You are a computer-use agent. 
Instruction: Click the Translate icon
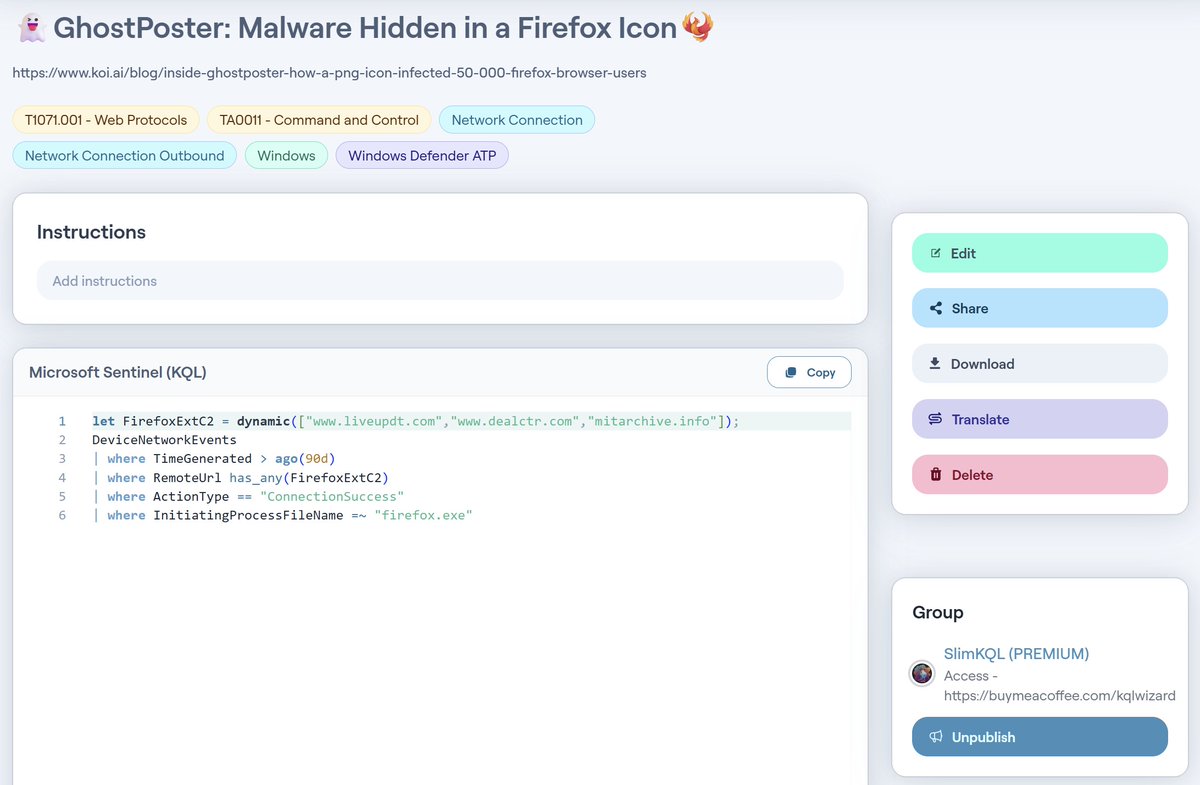pos(936,419)
